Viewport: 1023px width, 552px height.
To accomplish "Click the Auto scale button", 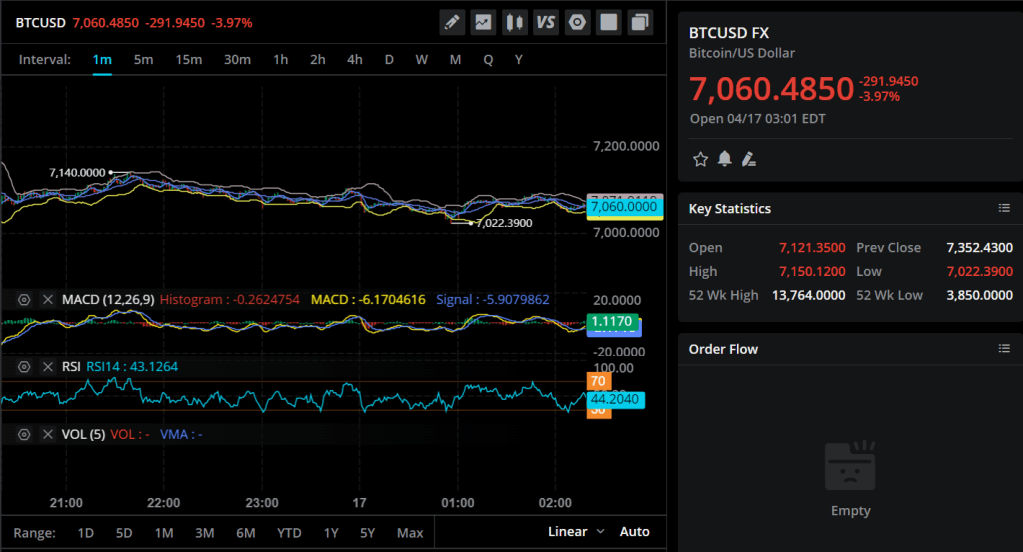I will pos(634,531).
